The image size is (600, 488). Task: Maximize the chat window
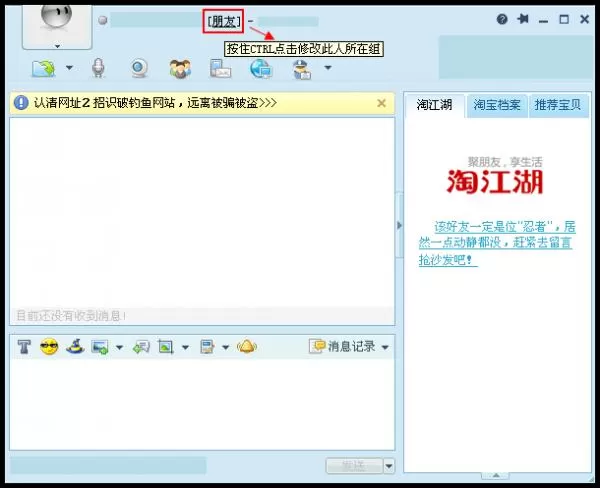[x=564, y=19]
